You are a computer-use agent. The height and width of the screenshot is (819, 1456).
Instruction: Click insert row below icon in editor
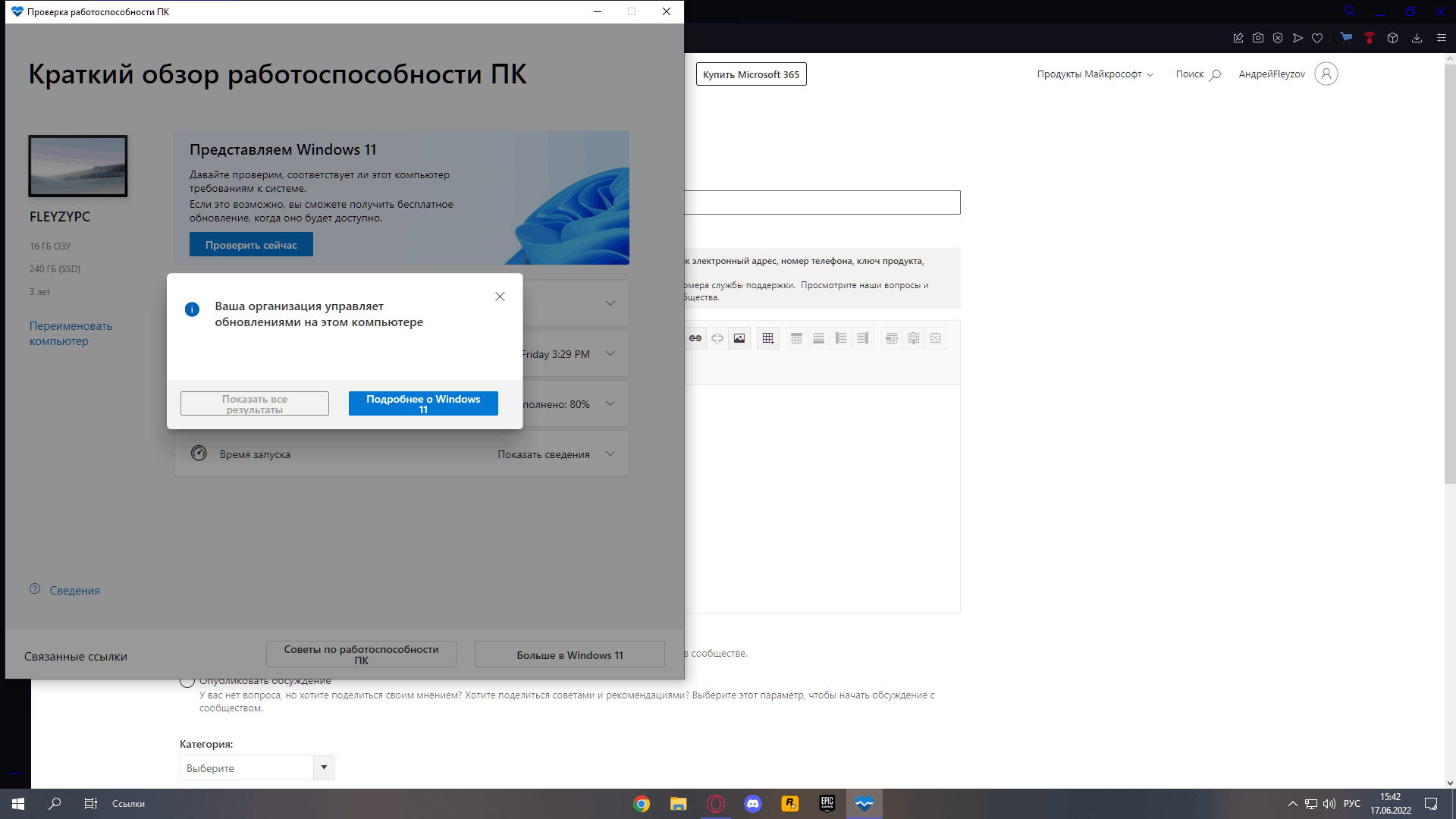818,338
